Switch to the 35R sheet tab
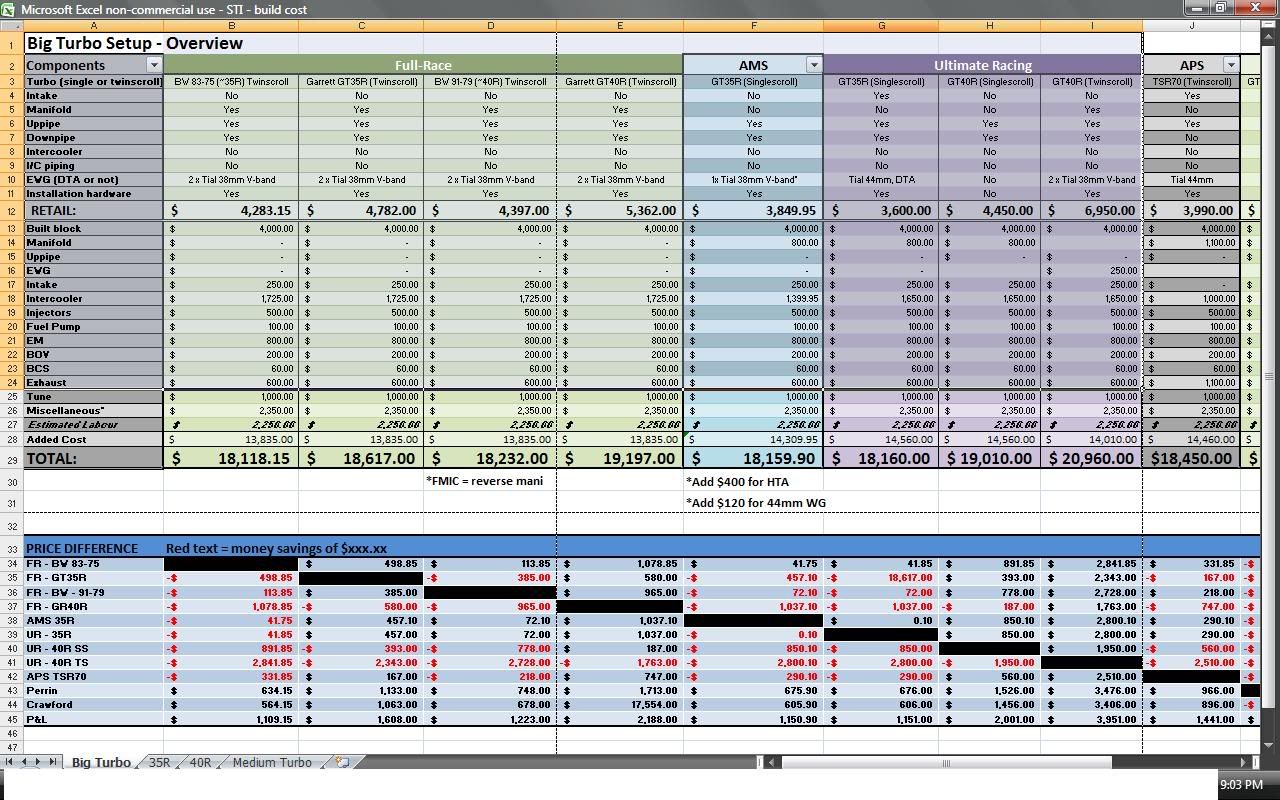Image resolution: width=1280 pixels, height=800 pixels. click(x=160, y=762)
